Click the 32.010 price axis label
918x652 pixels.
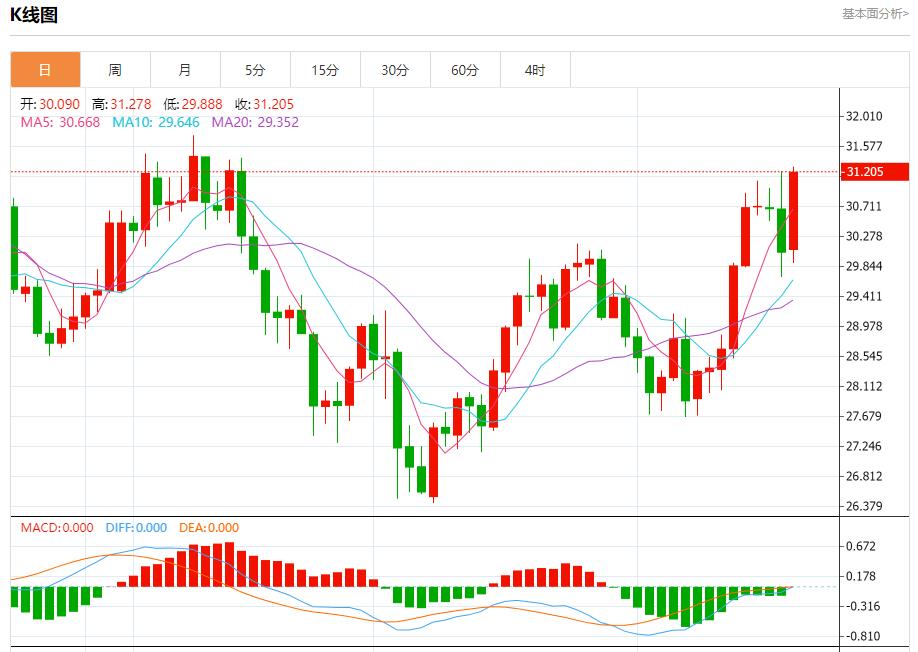tap(864, 117)
